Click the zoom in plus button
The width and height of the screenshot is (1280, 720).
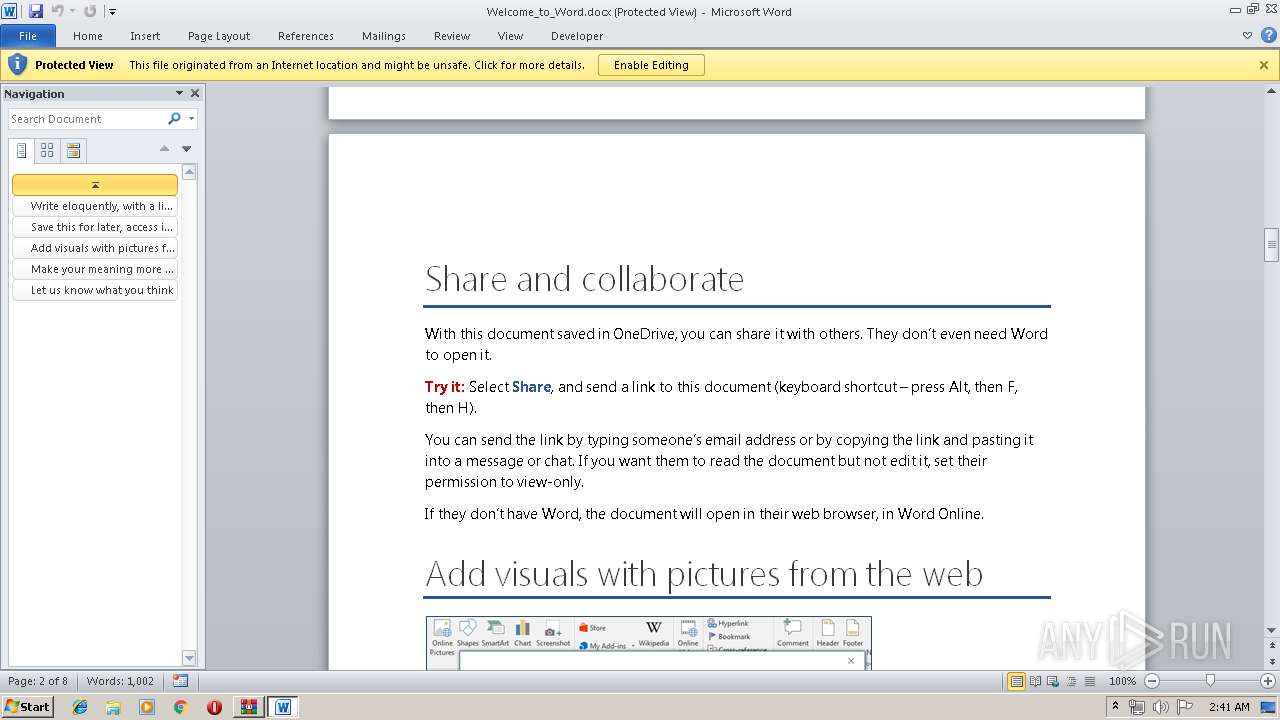point(1268,681)
